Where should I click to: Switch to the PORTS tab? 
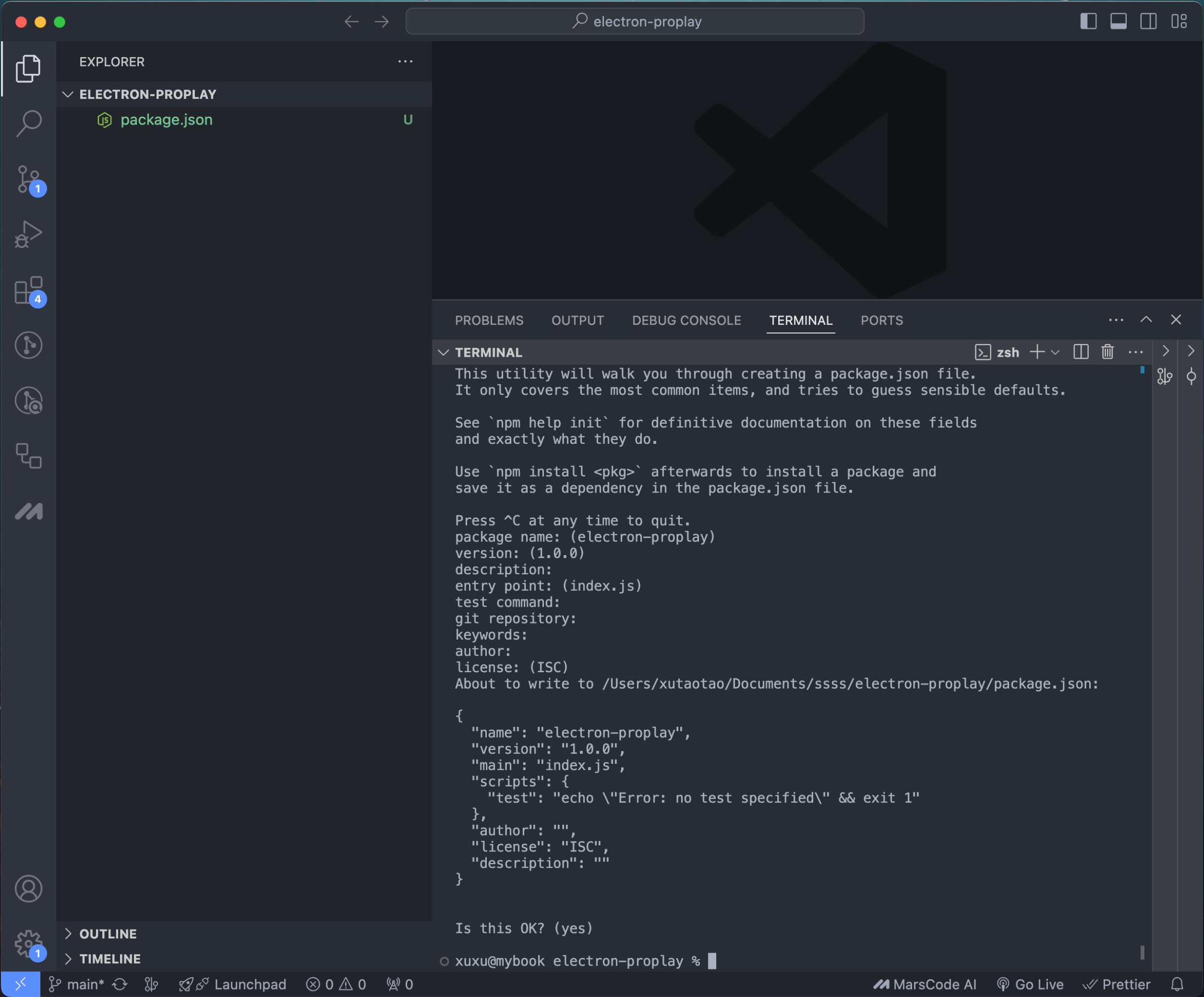pos(881,320)
